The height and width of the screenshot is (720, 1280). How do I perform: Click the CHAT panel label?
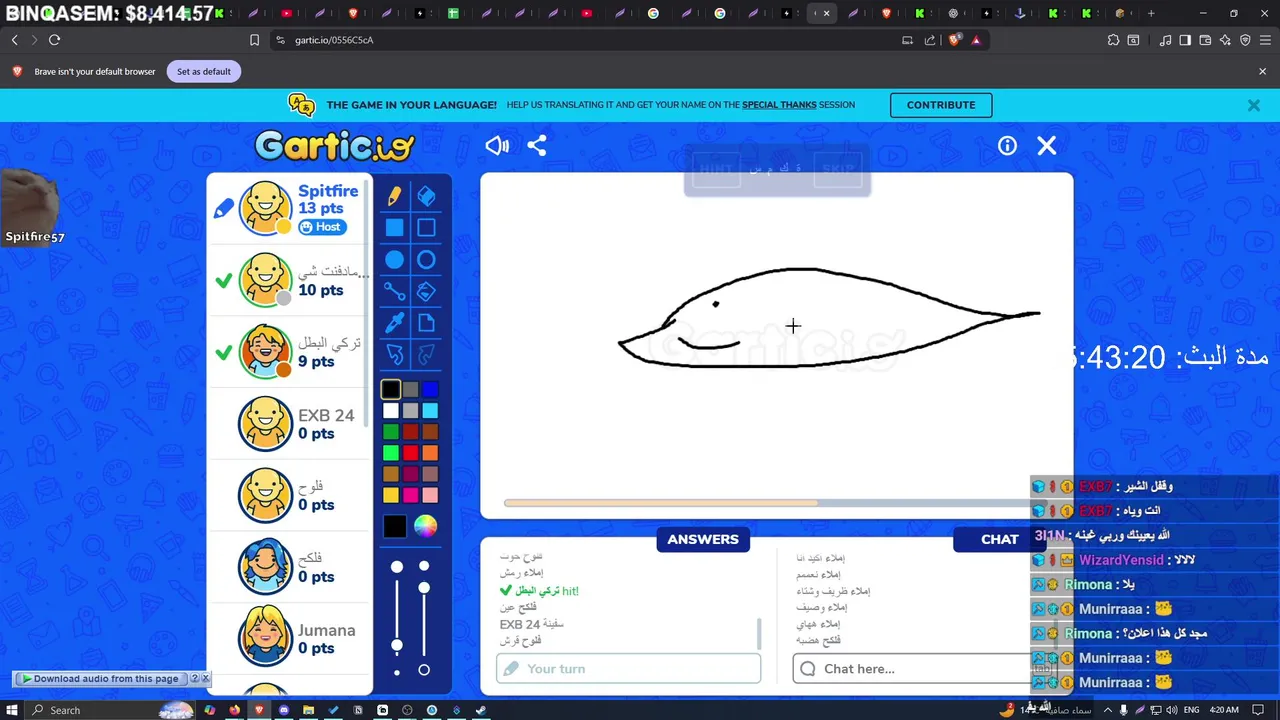tap(999, 539)
